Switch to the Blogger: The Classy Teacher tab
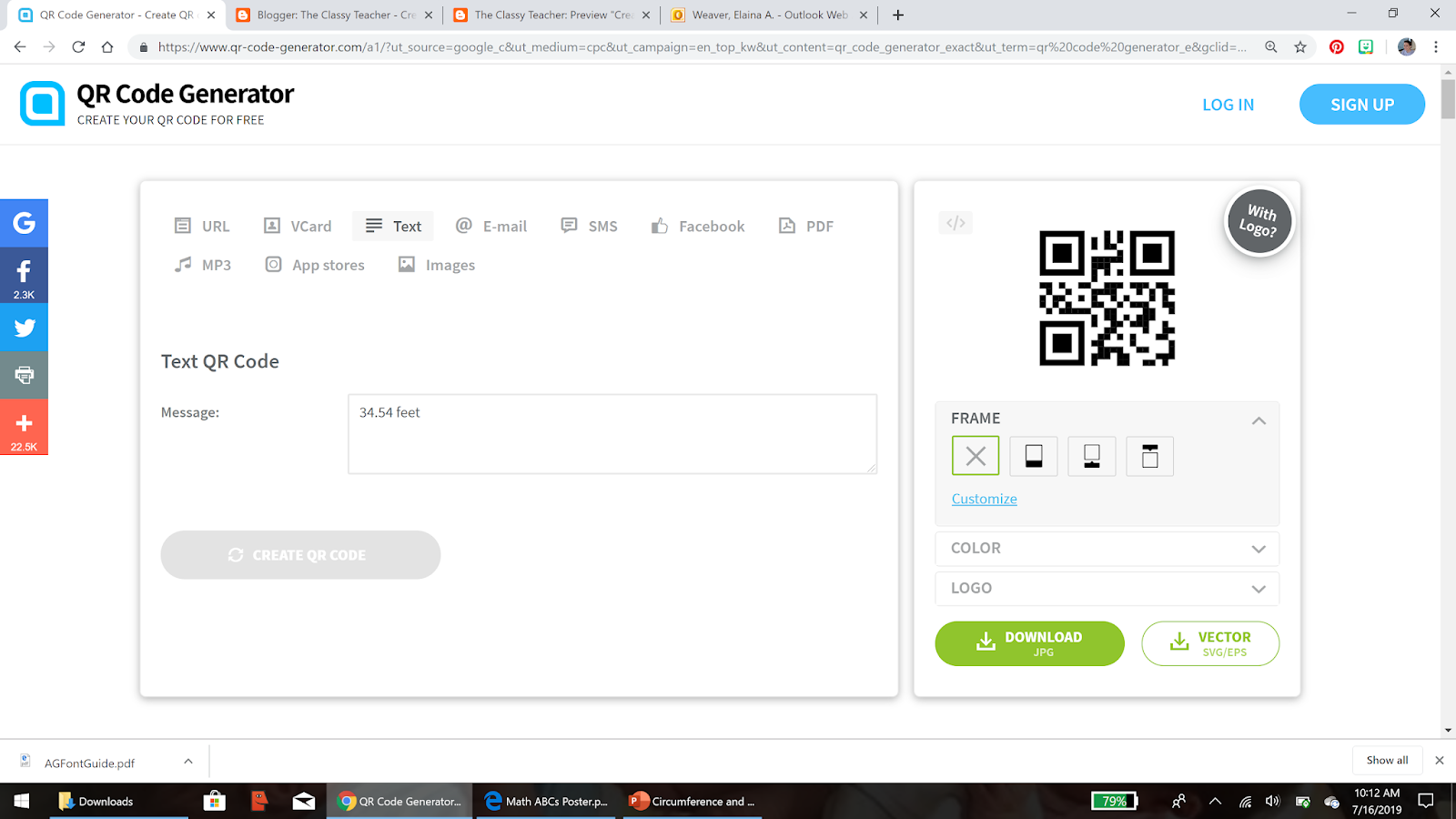This screenshot has height=819, width=1456. pos(333,15)
